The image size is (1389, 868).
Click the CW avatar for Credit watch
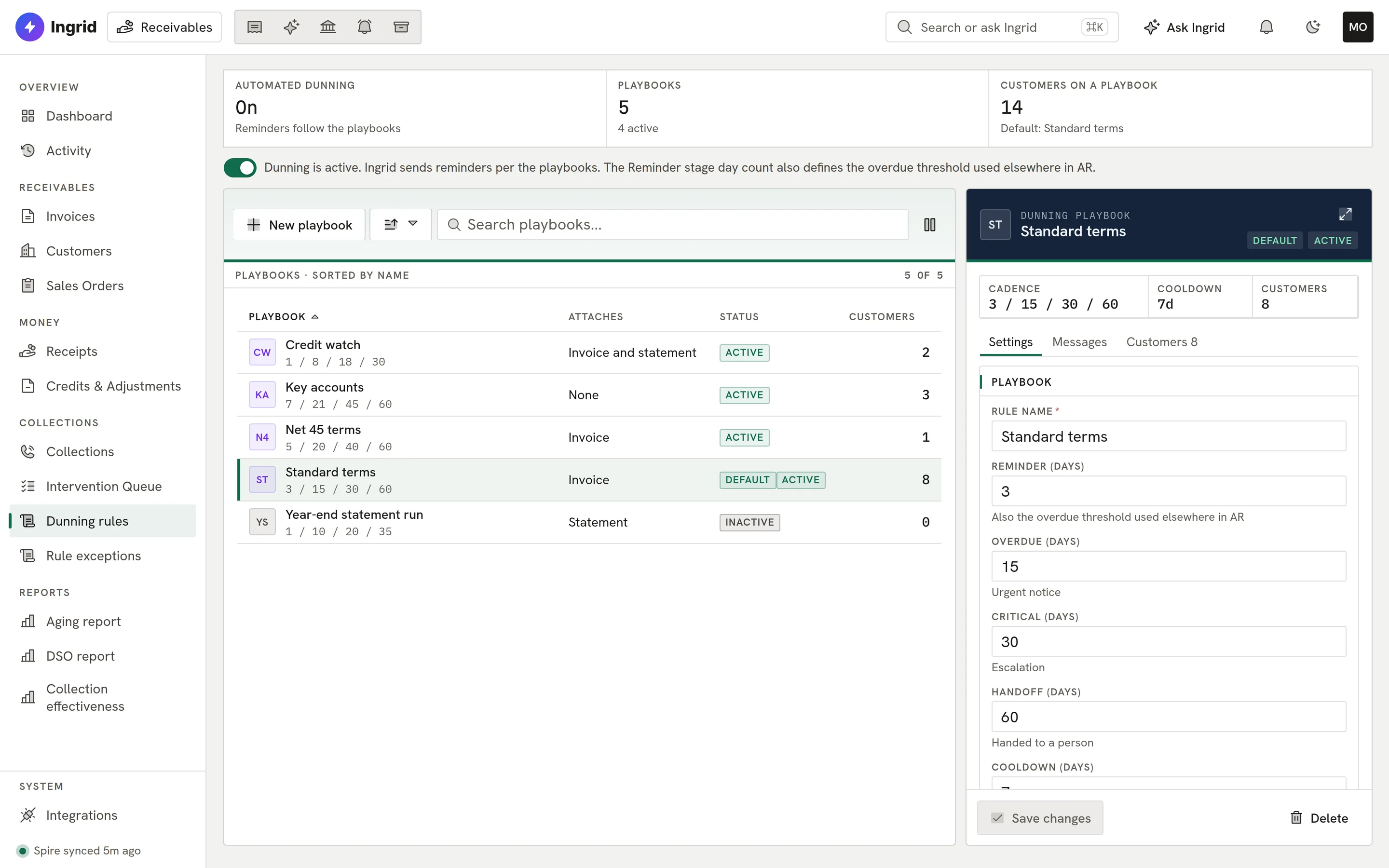tap(262, 352)
